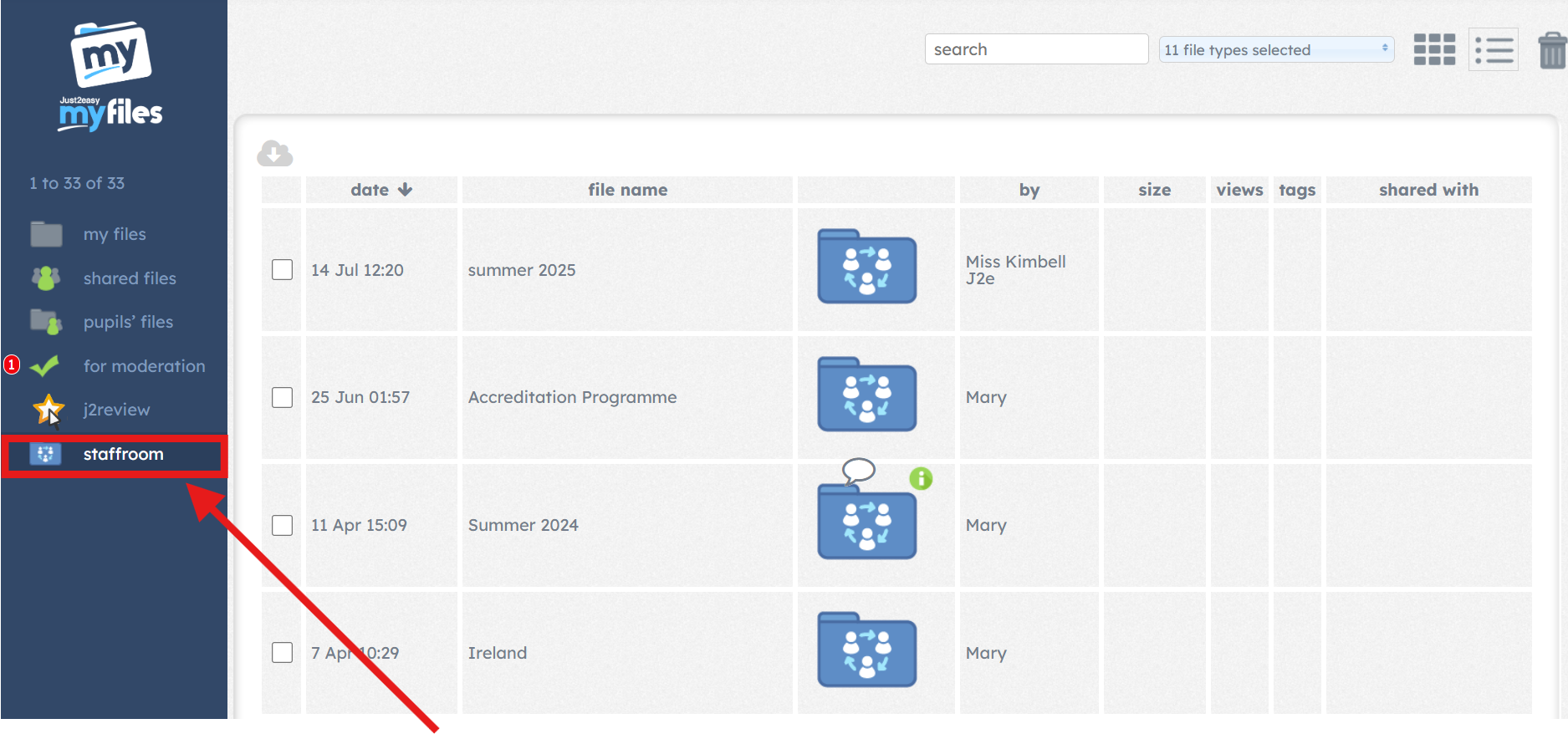Switch to list view icon
Screen dimensions: 1568x734
[1494, 49]
